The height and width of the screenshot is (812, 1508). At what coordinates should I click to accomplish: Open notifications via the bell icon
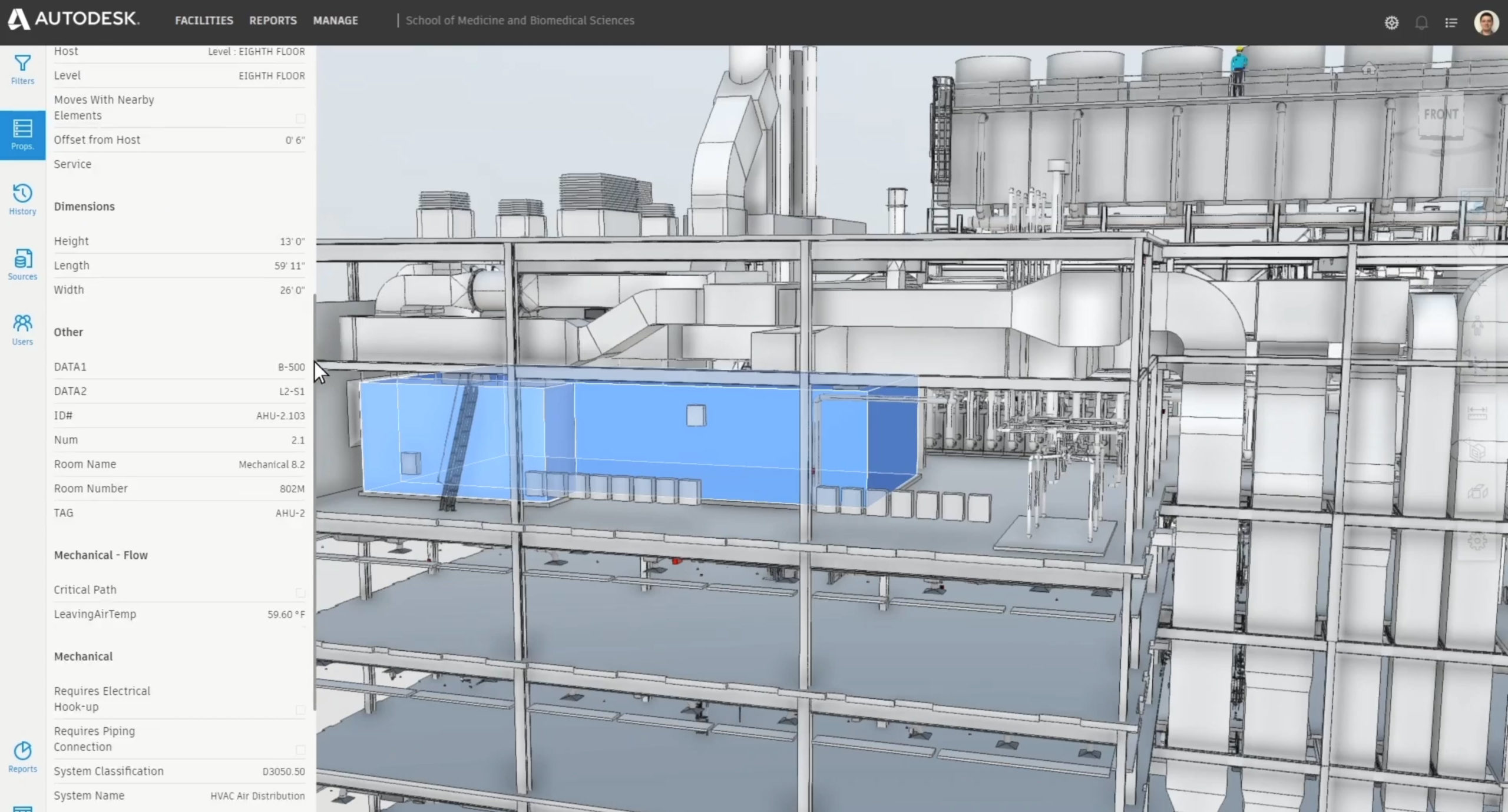[1421, 22]
